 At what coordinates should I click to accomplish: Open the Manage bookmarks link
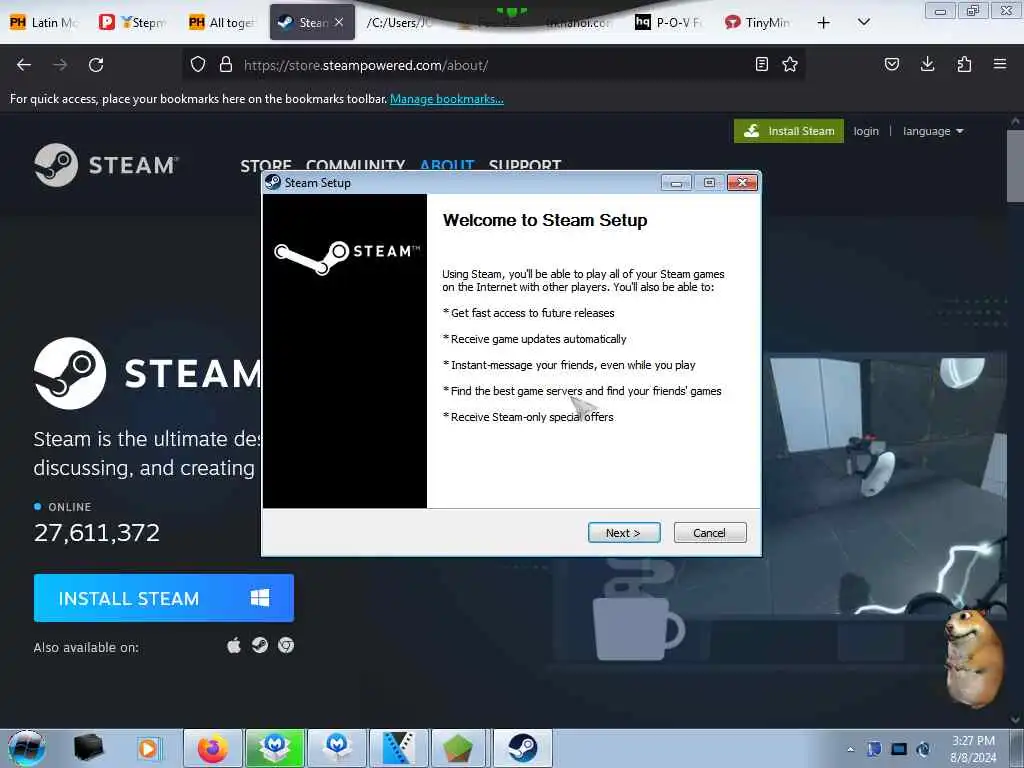pyautogui.click(x=447, y=99)
